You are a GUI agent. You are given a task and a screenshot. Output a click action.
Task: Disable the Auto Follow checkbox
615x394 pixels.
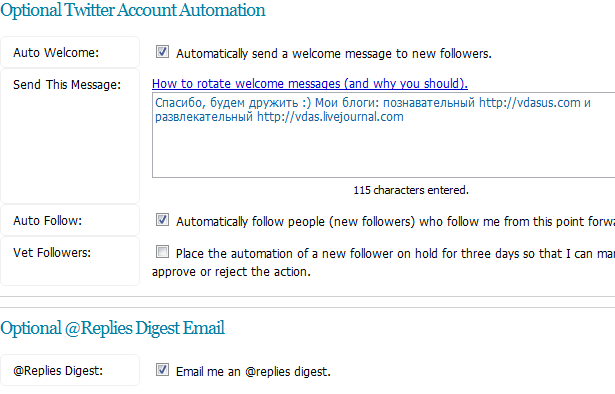click(x=162, y=220)
